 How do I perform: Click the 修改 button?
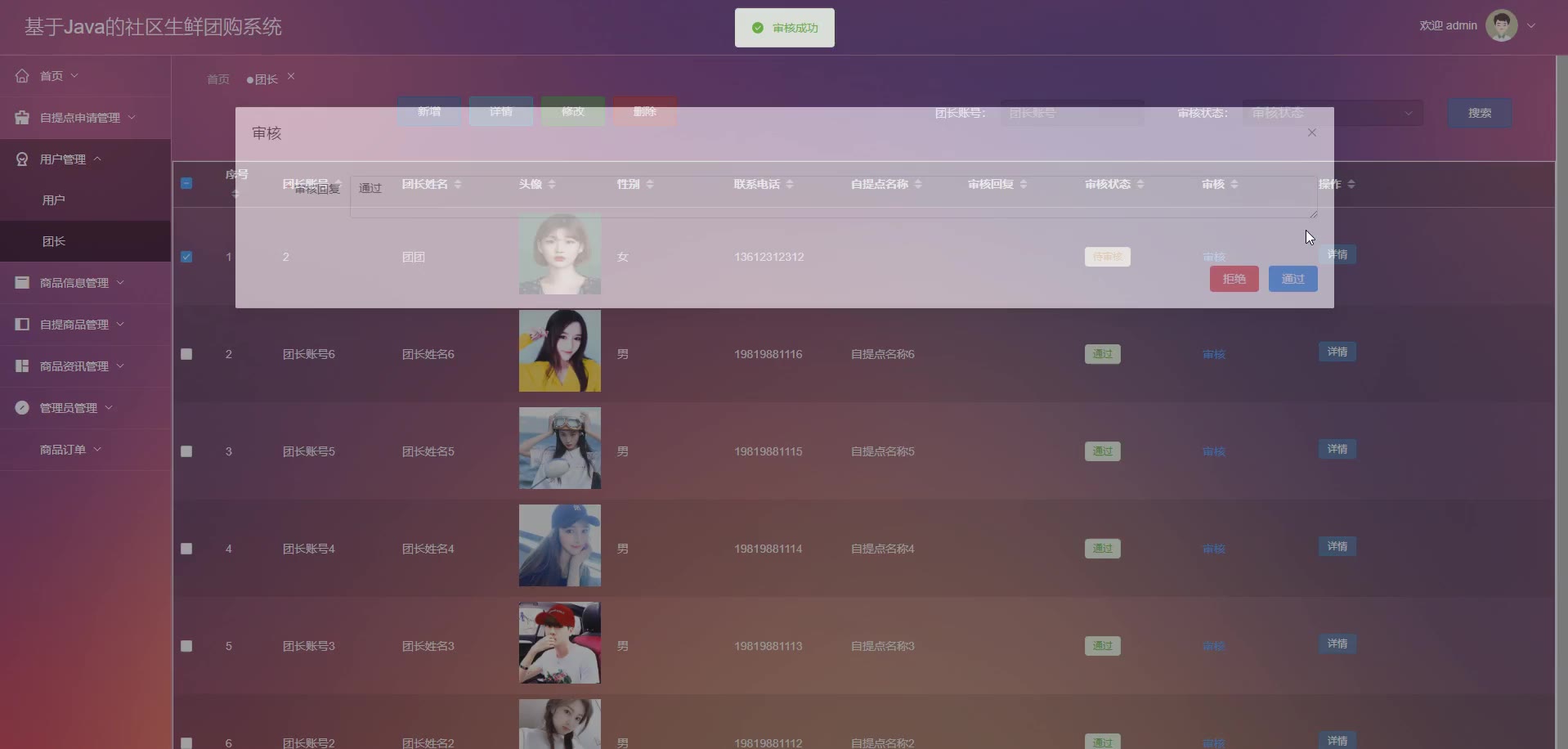[x=573, y=111]
